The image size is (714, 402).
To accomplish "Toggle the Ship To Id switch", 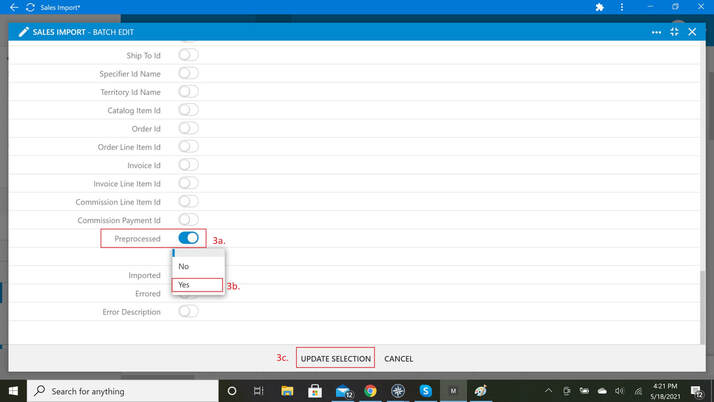I will tap(188, 55).
